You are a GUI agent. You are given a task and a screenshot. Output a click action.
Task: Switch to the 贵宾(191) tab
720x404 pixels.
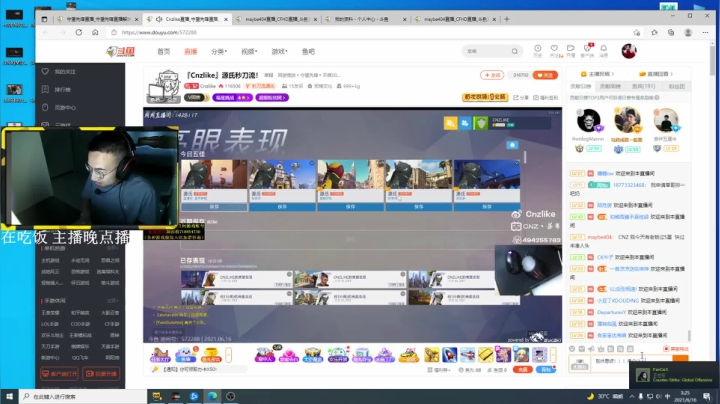click(643, 86)
